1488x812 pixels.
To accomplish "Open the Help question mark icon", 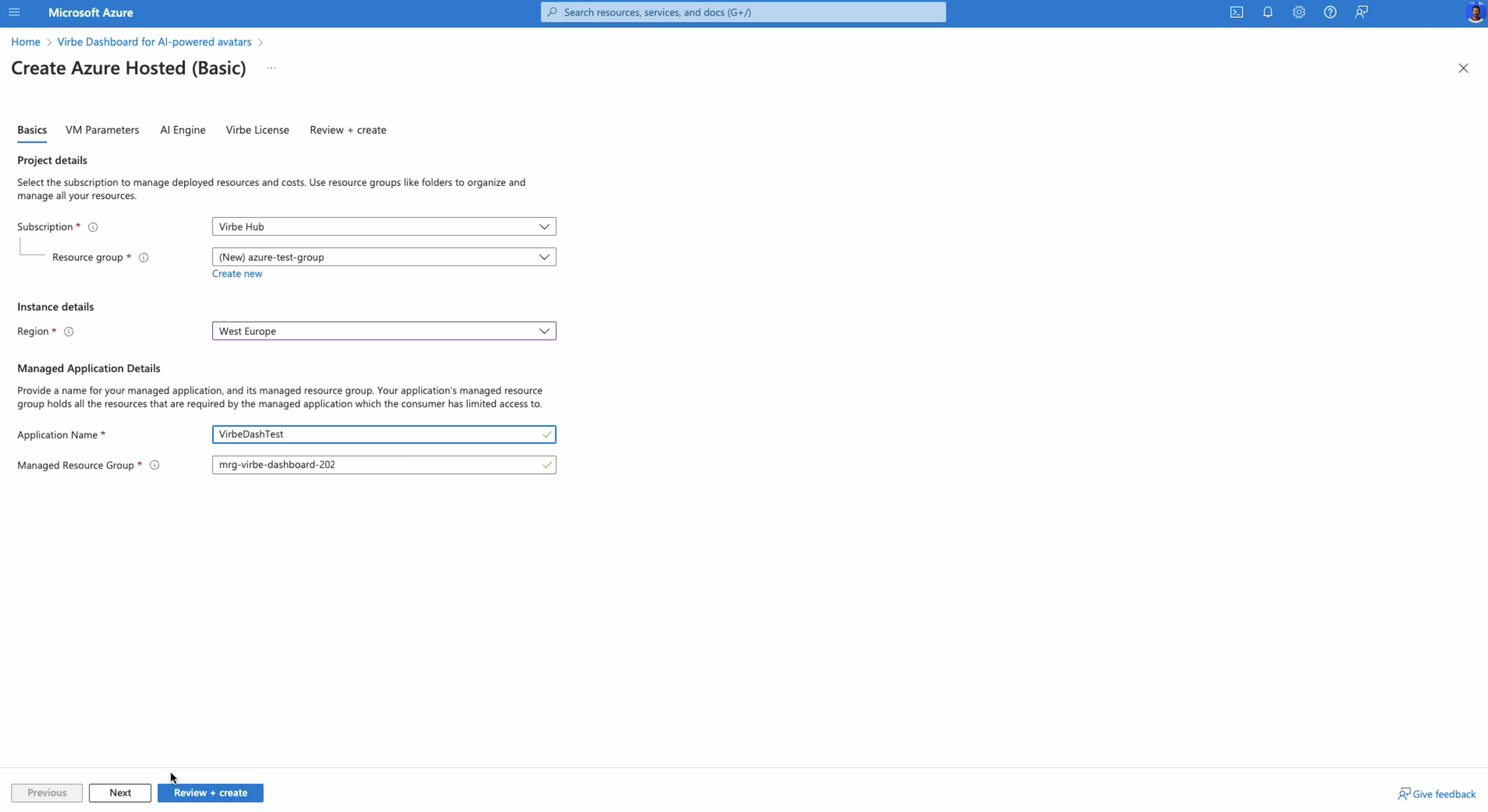I will [x=1330, y=12].
